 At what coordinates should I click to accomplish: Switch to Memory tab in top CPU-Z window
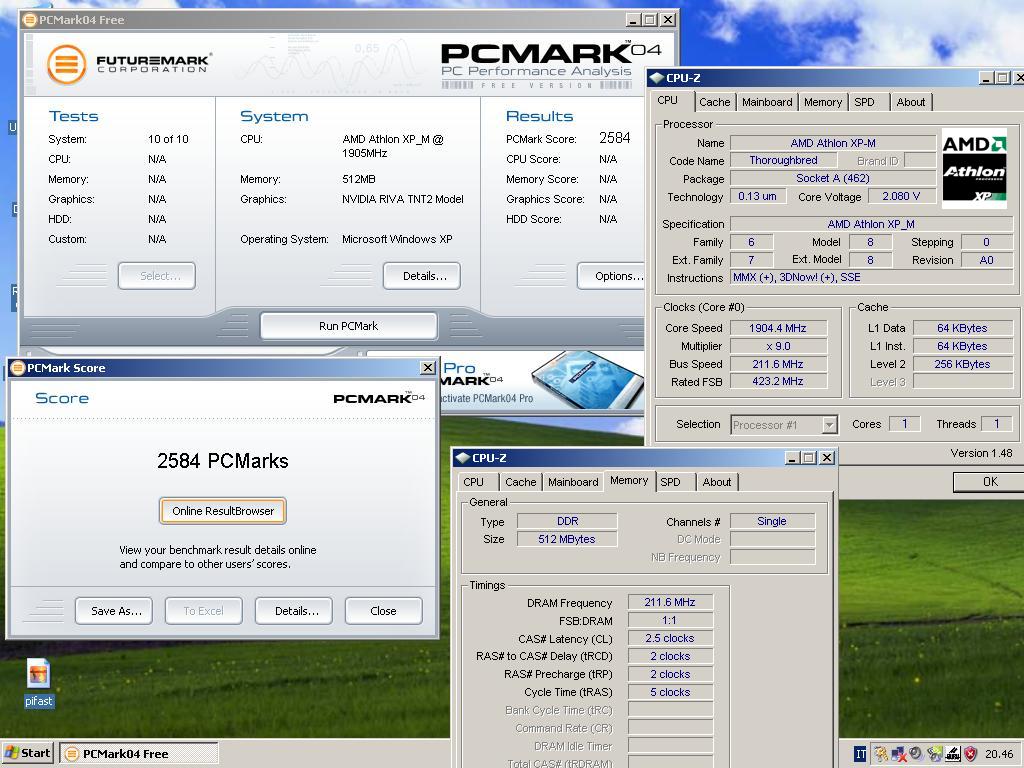[822, 102]
